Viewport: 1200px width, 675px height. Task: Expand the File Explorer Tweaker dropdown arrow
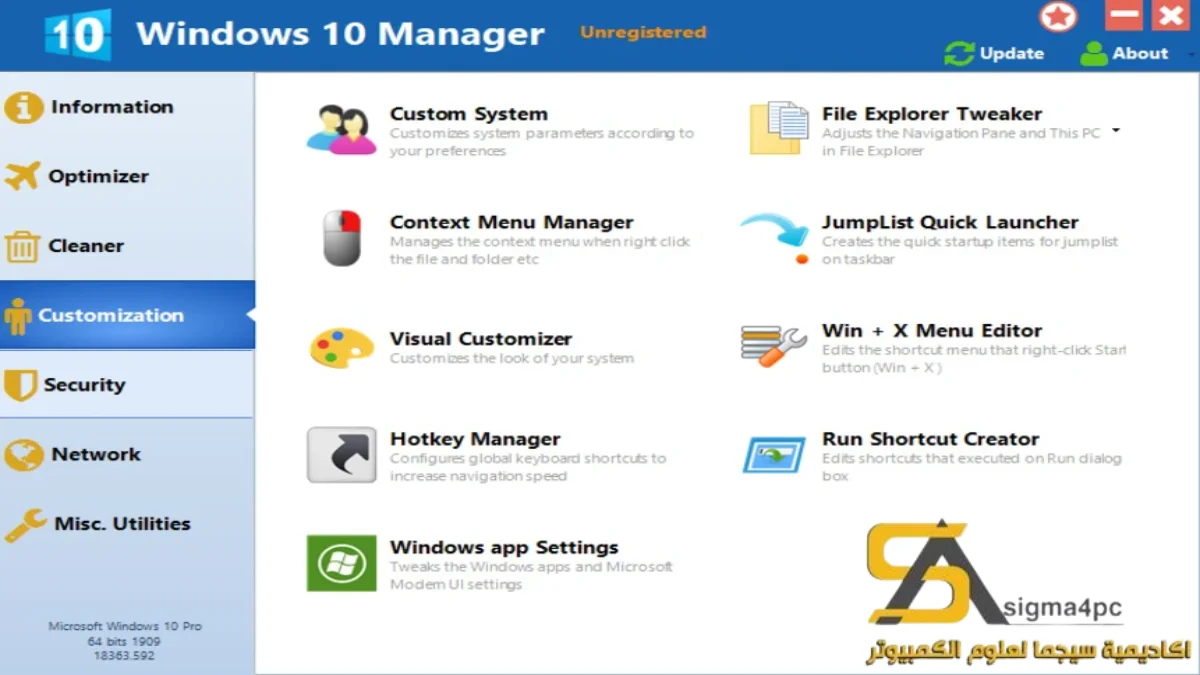click(x=1116, y=131)
